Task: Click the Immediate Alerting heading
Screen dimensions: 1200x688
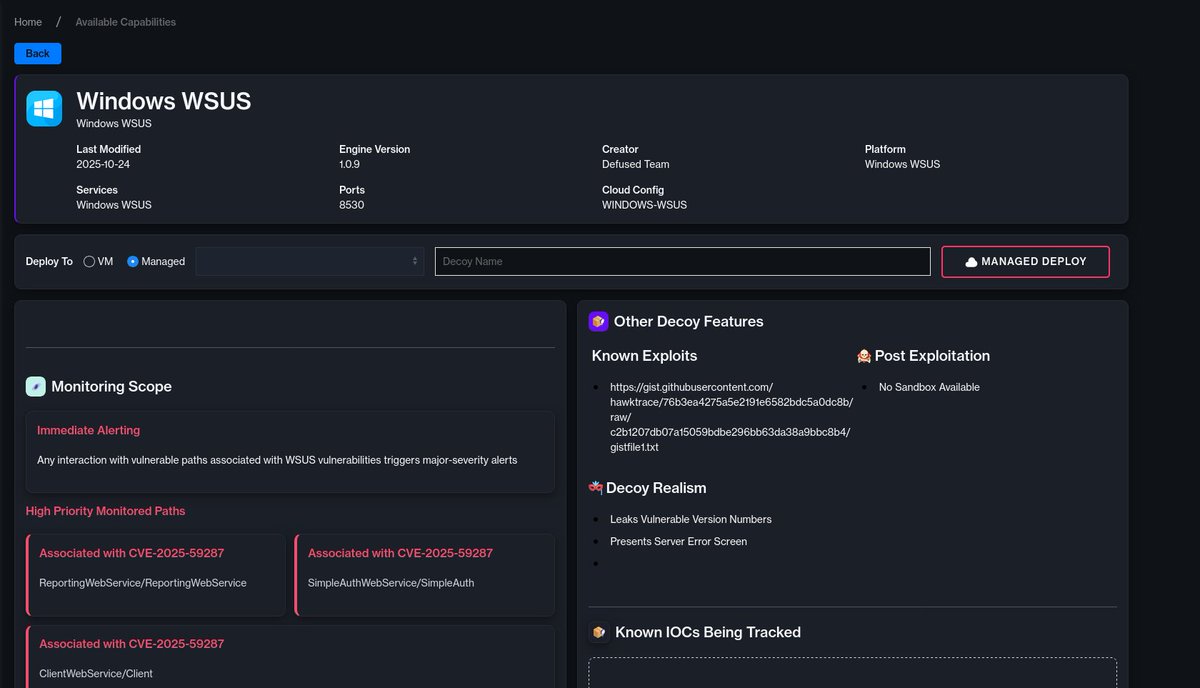Action: point(88,430)
